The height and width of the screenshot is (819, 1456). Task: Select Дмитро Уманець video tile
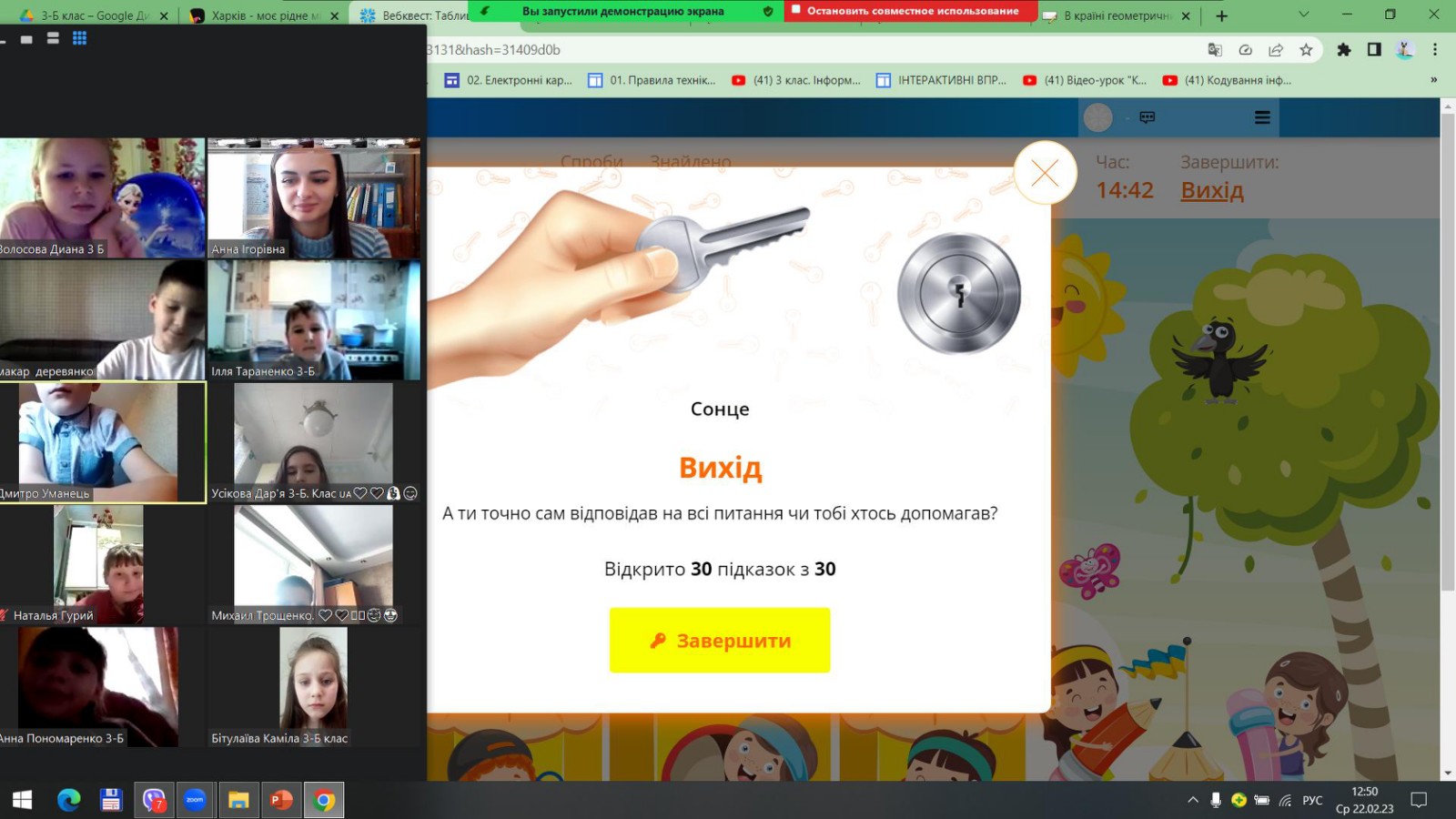pos(102,442)
